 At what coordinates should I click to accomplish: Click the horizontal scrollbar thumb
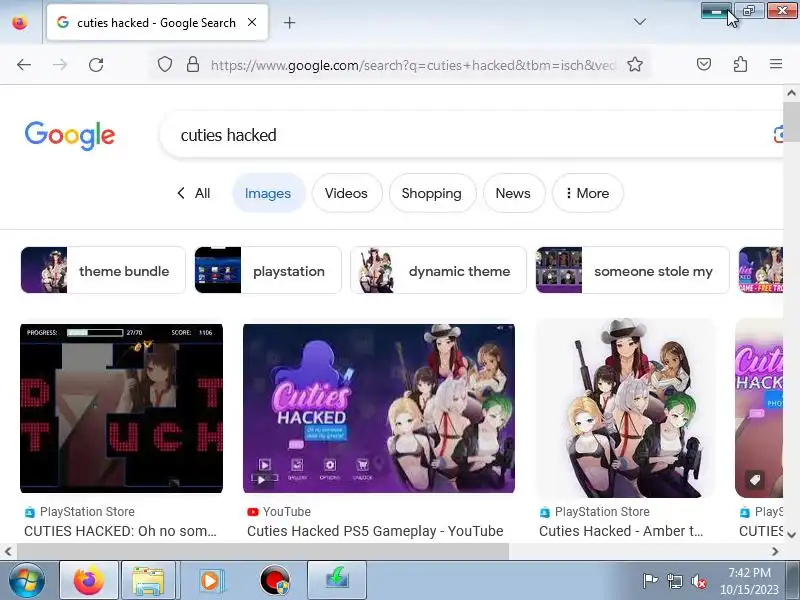(x=263, y=552)
